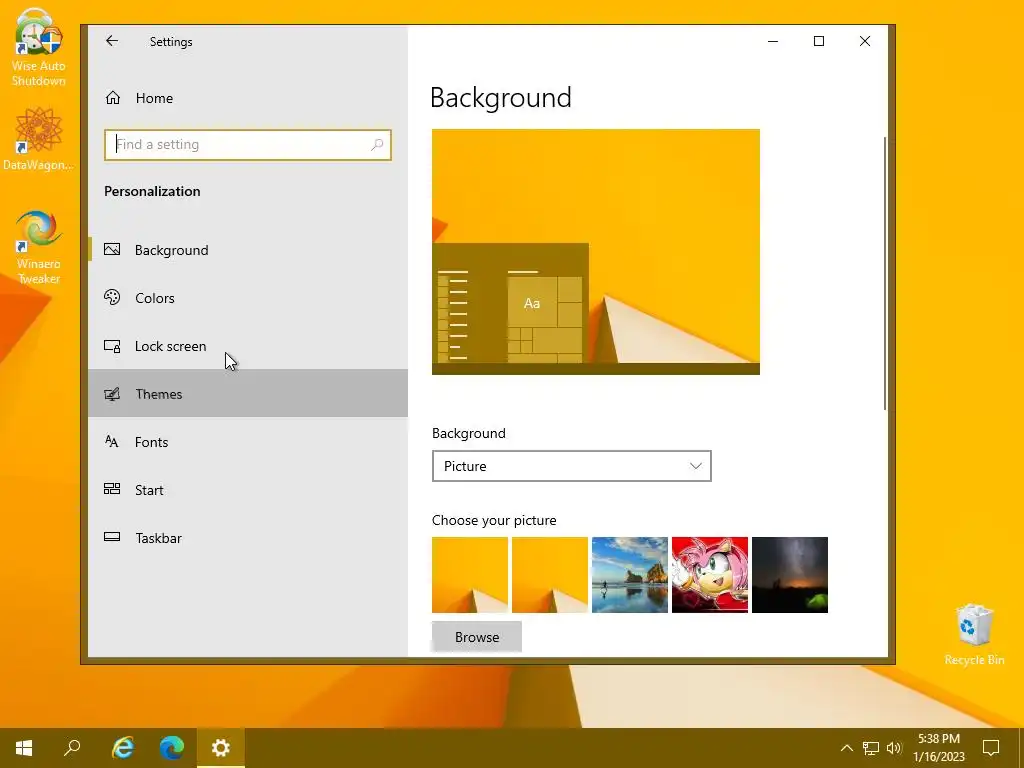Click the Recycle Bin desktop icon

point(974,635)
